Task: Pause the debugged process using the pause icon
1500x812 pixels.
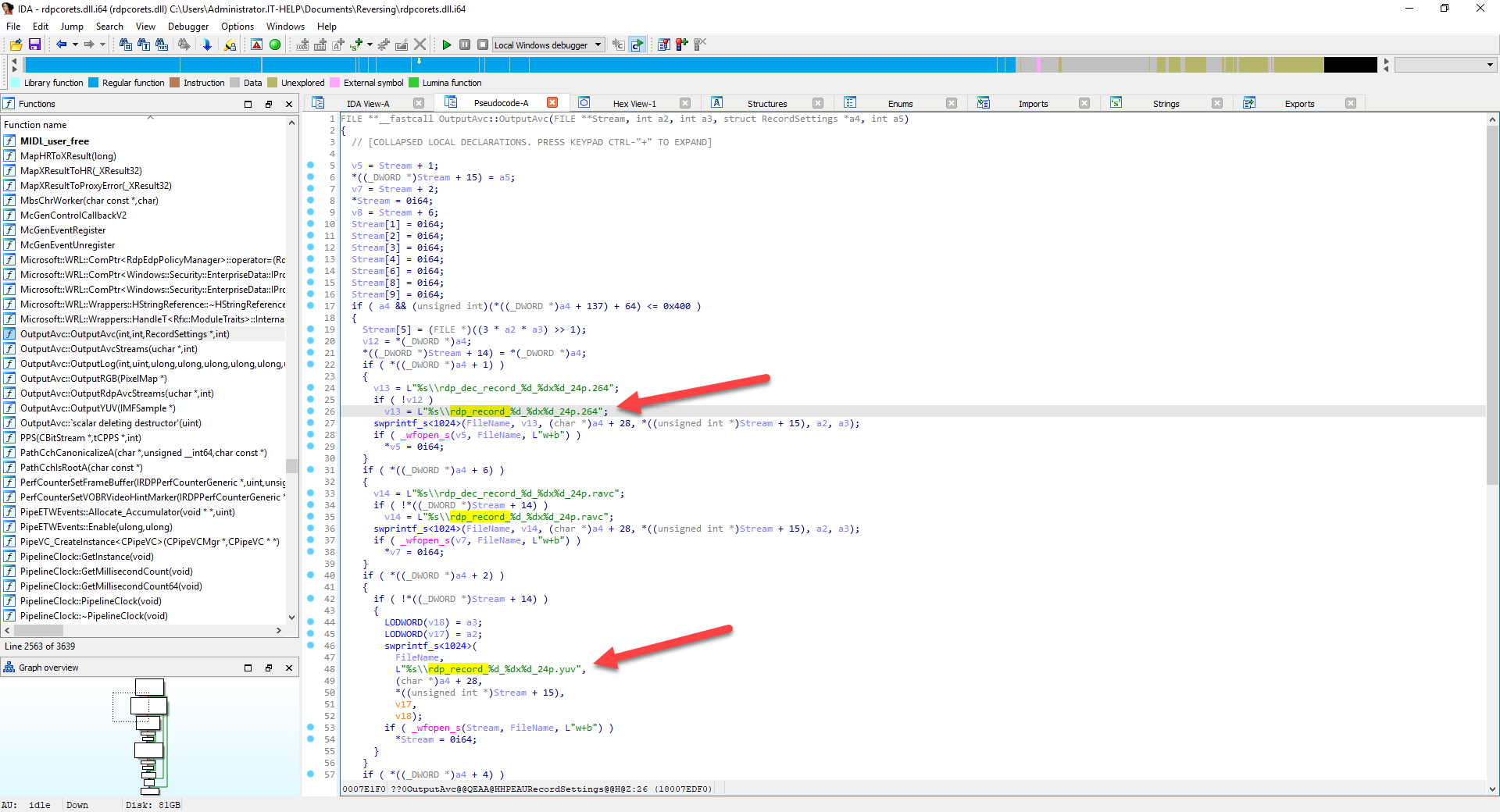Action: click(x=465, y=45)
